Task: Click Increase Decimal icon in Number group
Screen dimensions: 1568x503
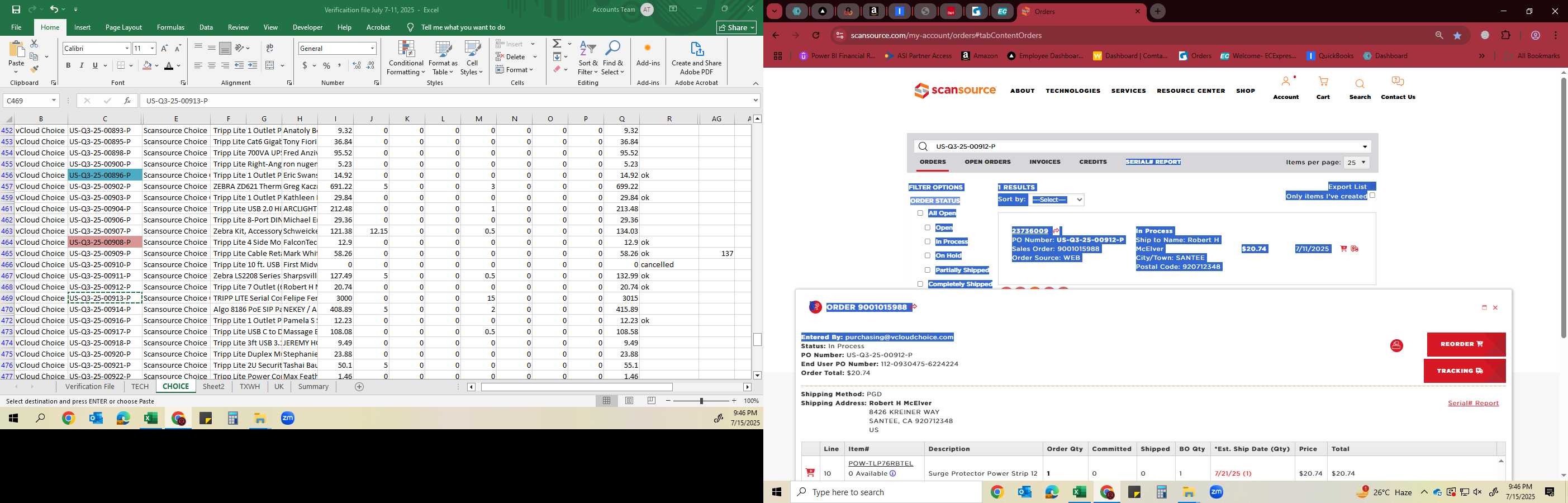Action: (357, 66)
